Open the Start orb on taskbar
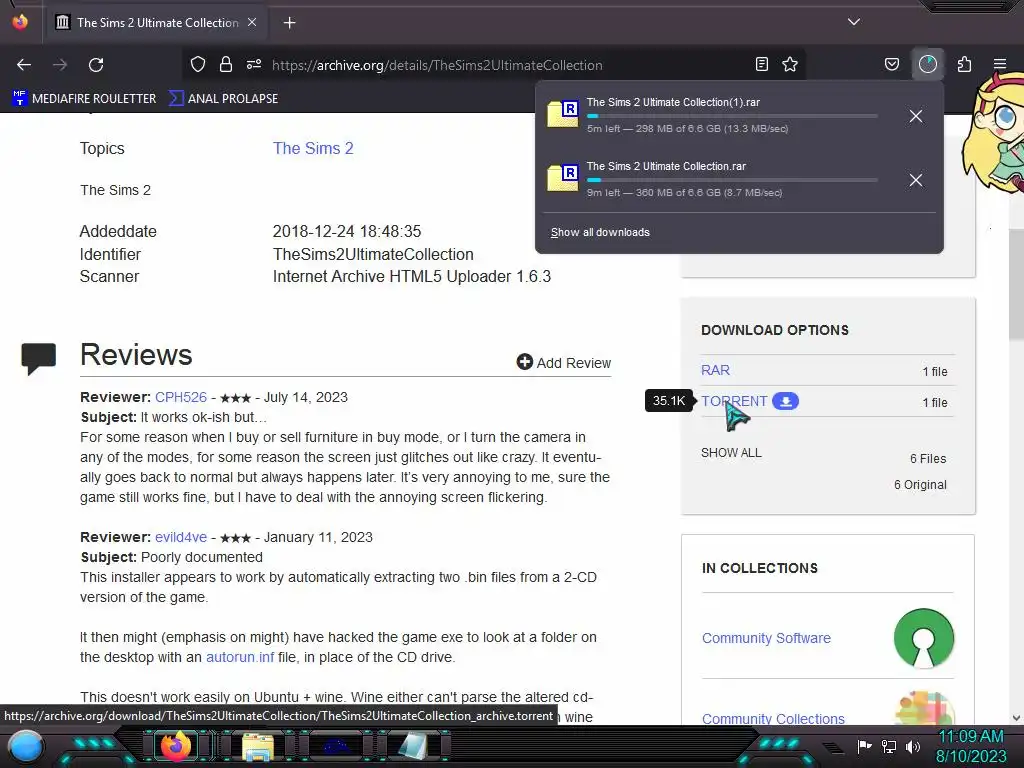 pos(26,747)
